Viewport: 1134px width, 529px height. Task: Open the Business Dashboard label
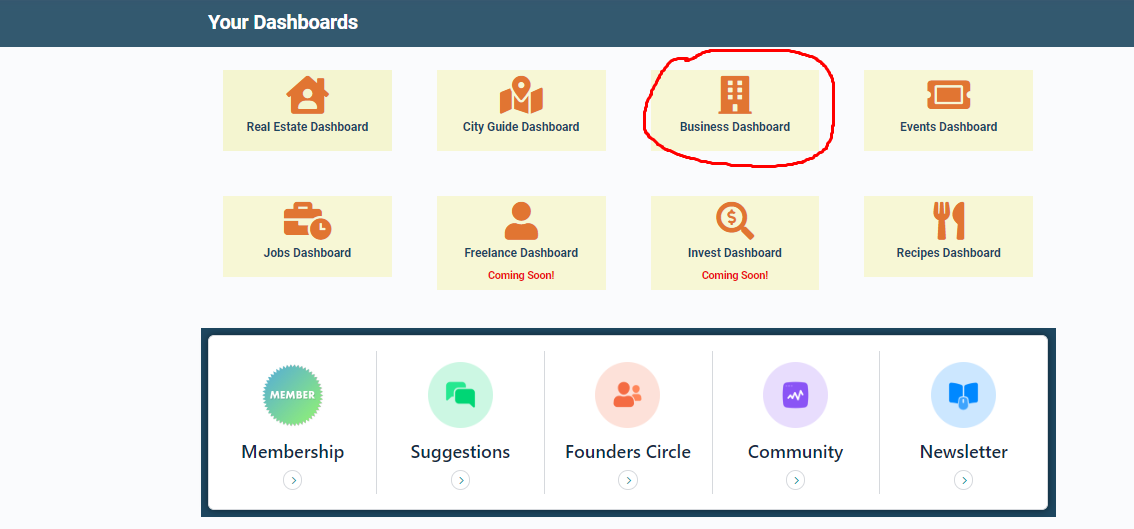tap(735, 127)
